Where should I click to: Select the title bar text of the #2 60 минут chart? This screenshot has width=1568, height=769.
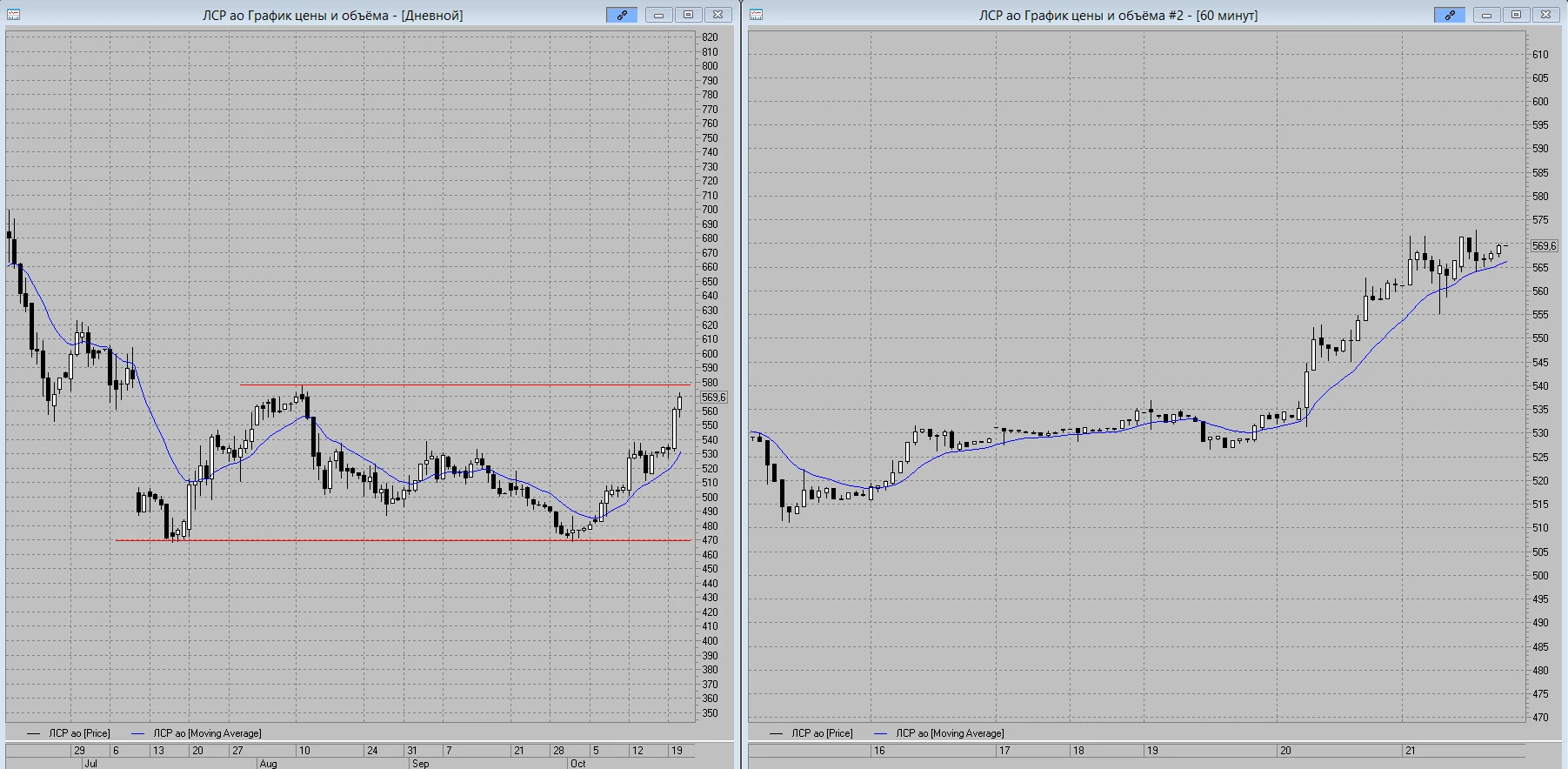click(1118, 16)
